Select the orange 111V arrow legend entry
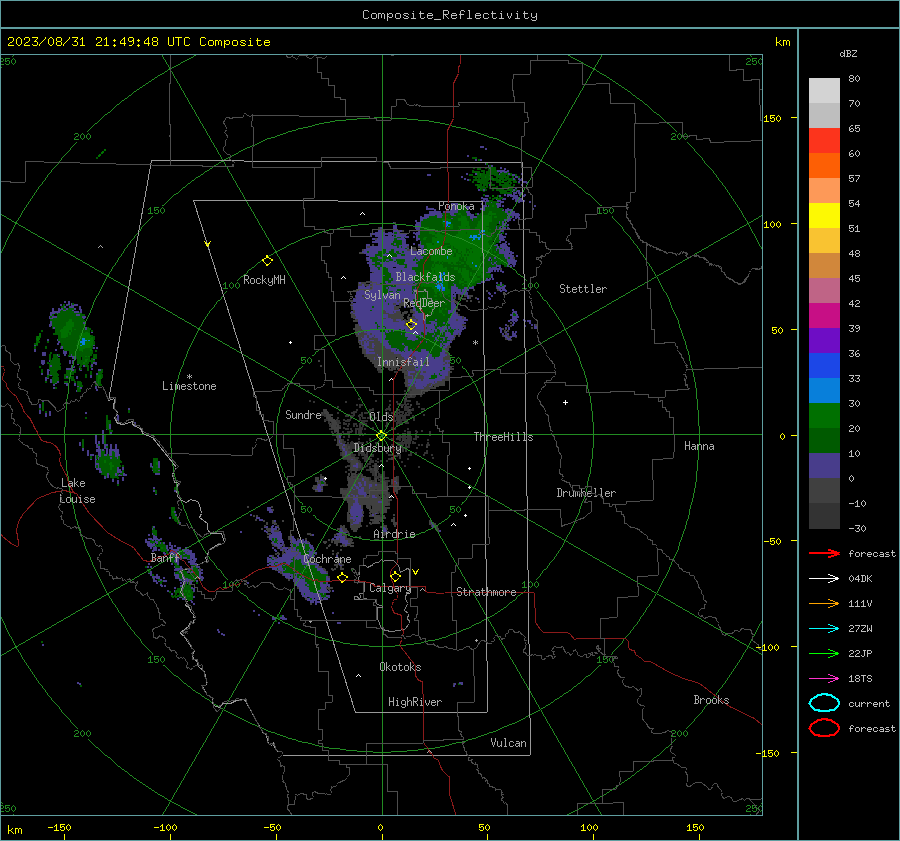 824,603
